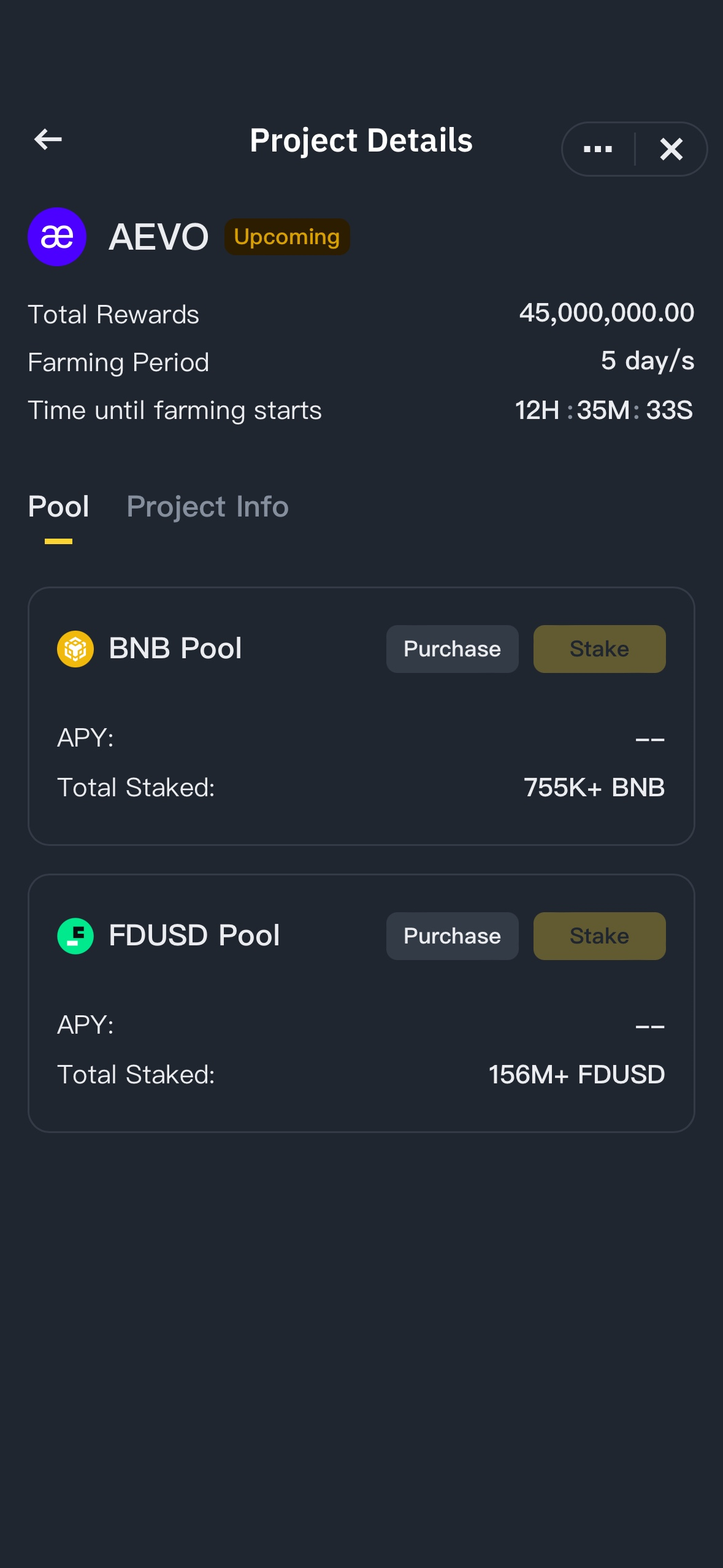
Task: Switch to the Project Info tab
Action: 208,507
